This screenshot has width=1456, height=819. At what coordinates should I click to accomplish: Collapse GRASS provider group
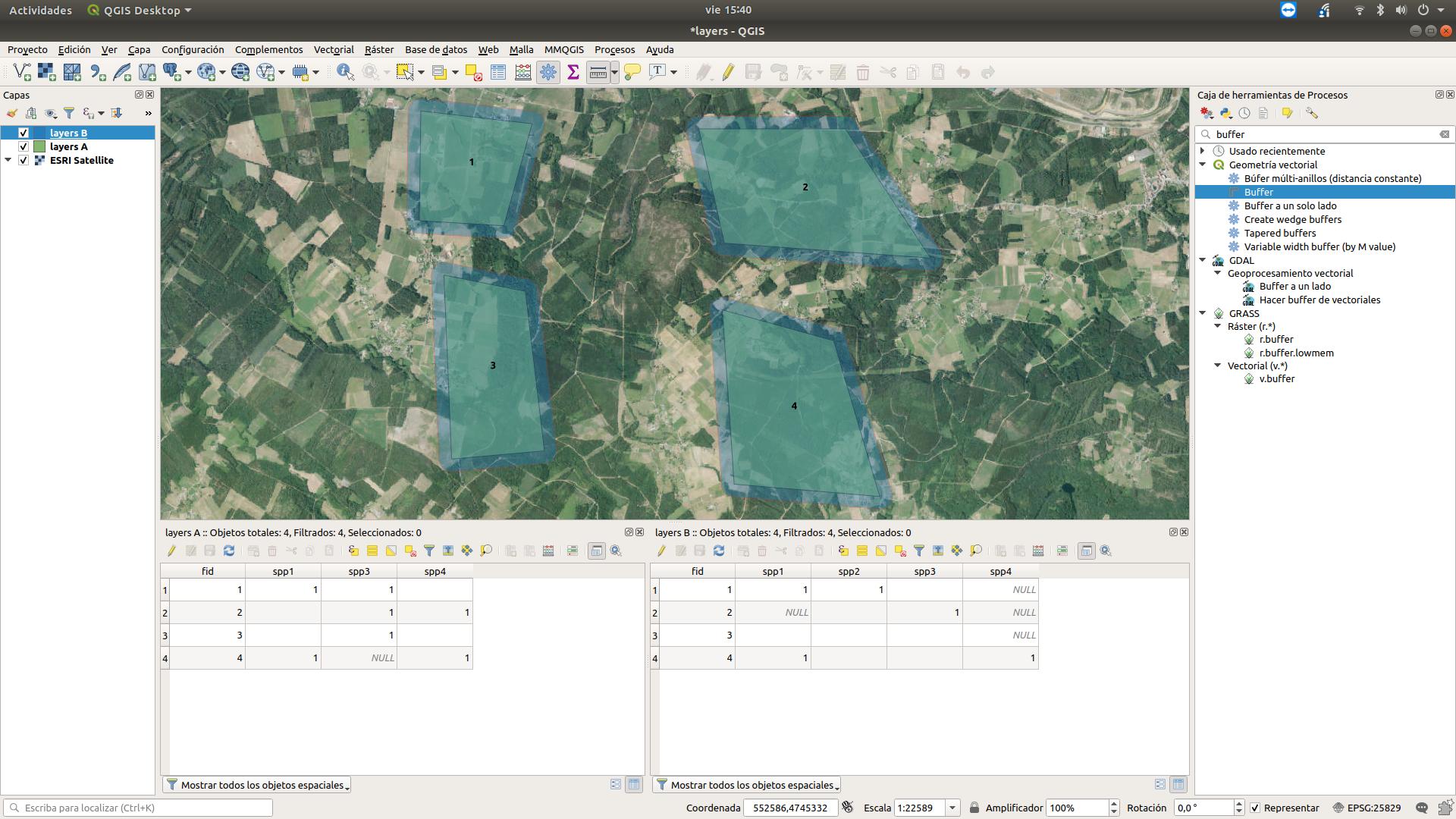tap(1203, 313)
